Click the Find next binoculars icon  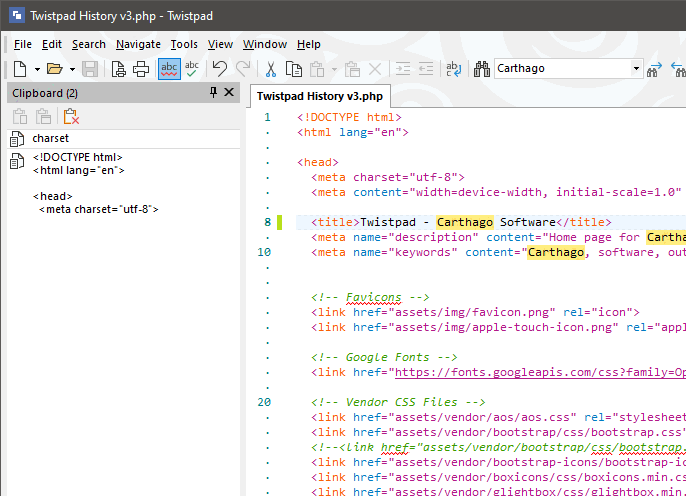click(654, 69)
